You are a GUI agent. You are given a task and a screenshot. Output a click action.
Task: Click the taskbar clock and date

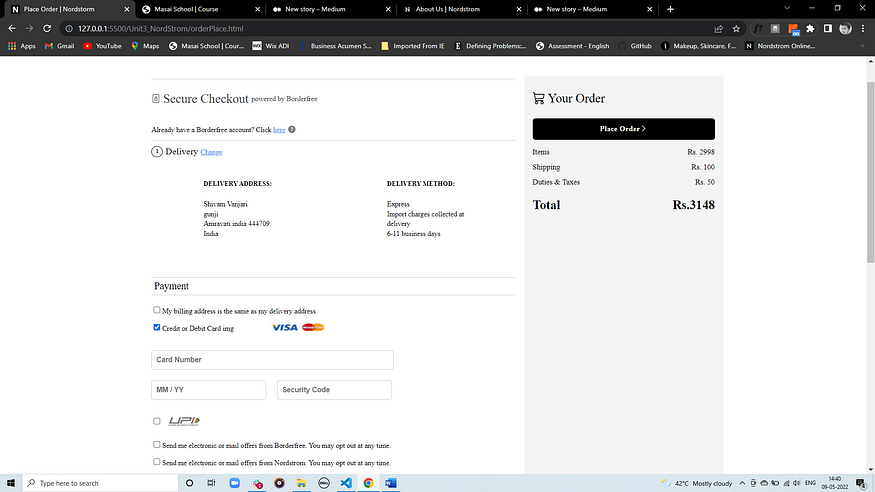pos(834,483)
